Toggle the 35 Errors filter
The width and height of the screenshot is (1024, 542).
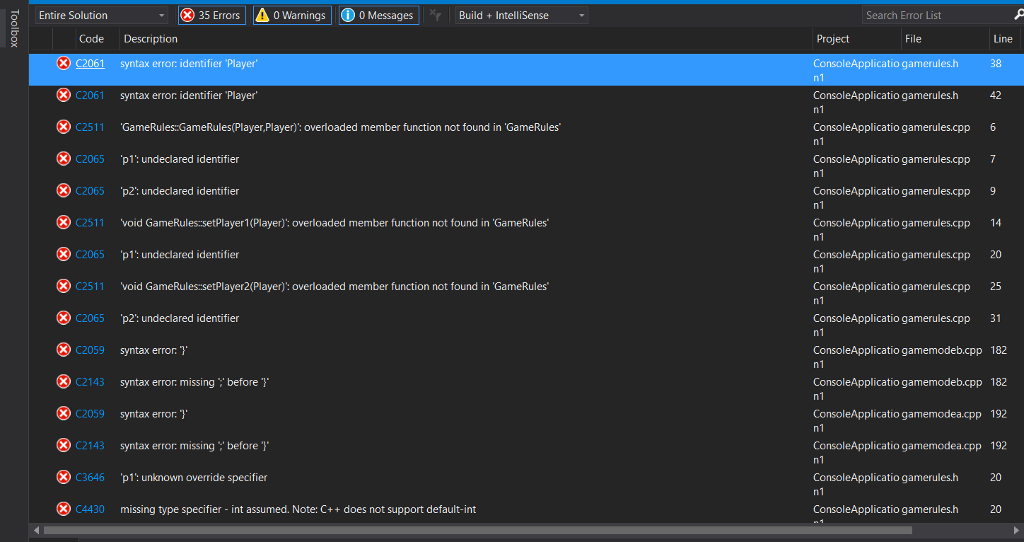point(211,15)
